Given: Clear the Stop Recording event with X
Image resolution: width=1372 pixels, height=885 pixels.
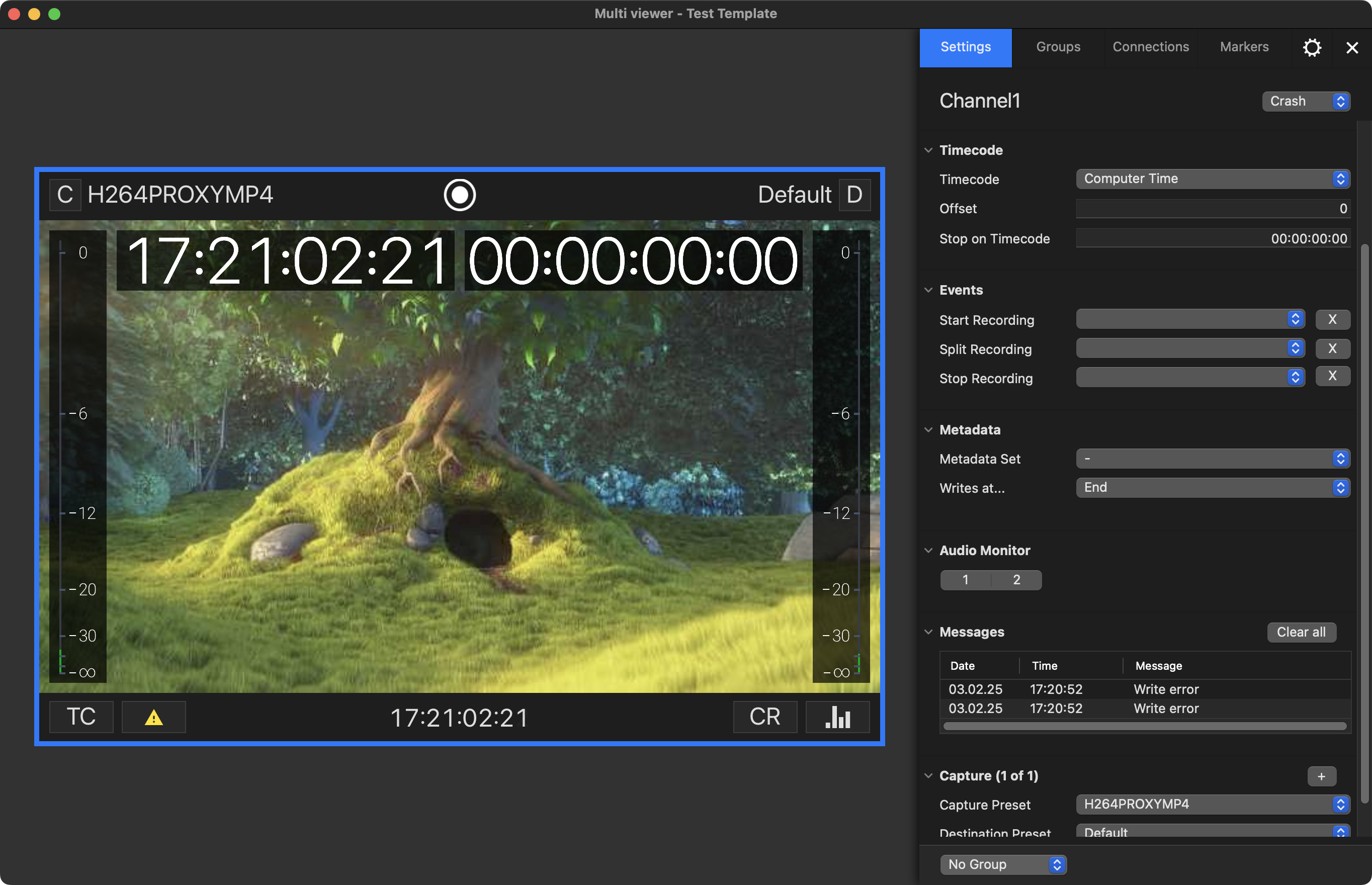Looking at the screenshot, I should (1332, 377).
